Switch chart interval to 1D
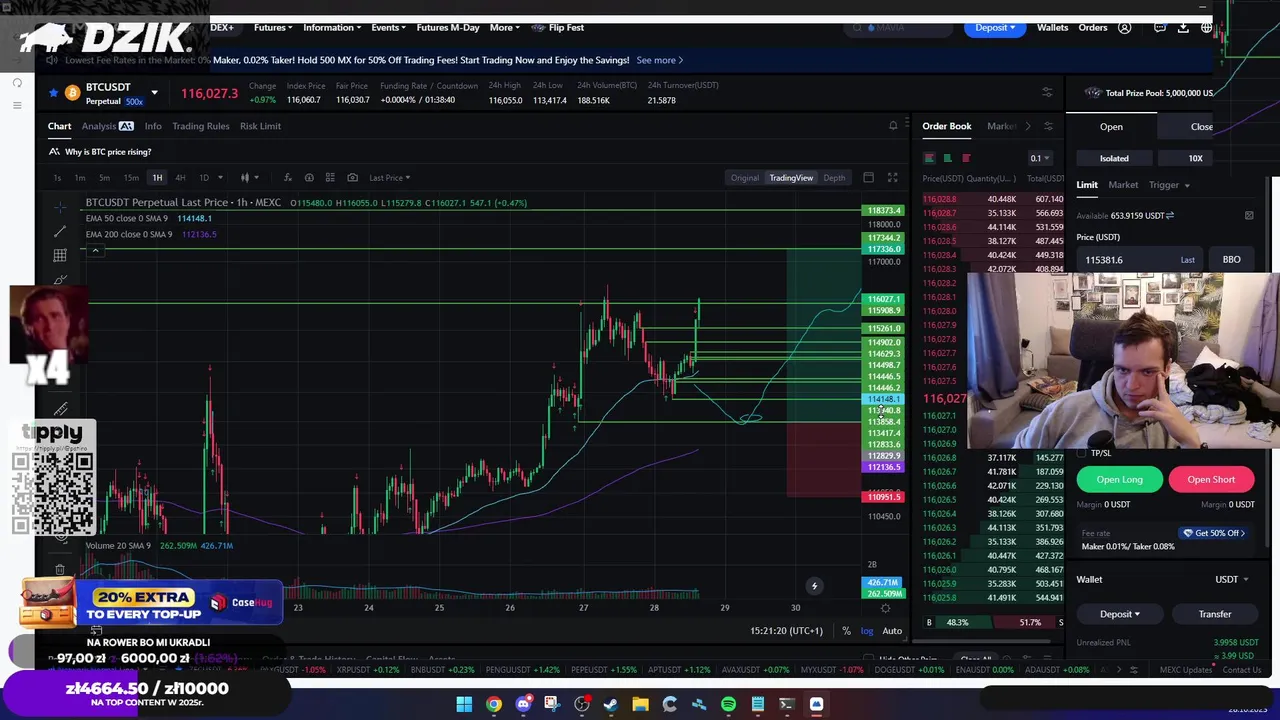The width and height of the screenshot is (1280, 720). pyautogui.click(x=204, y=178)
